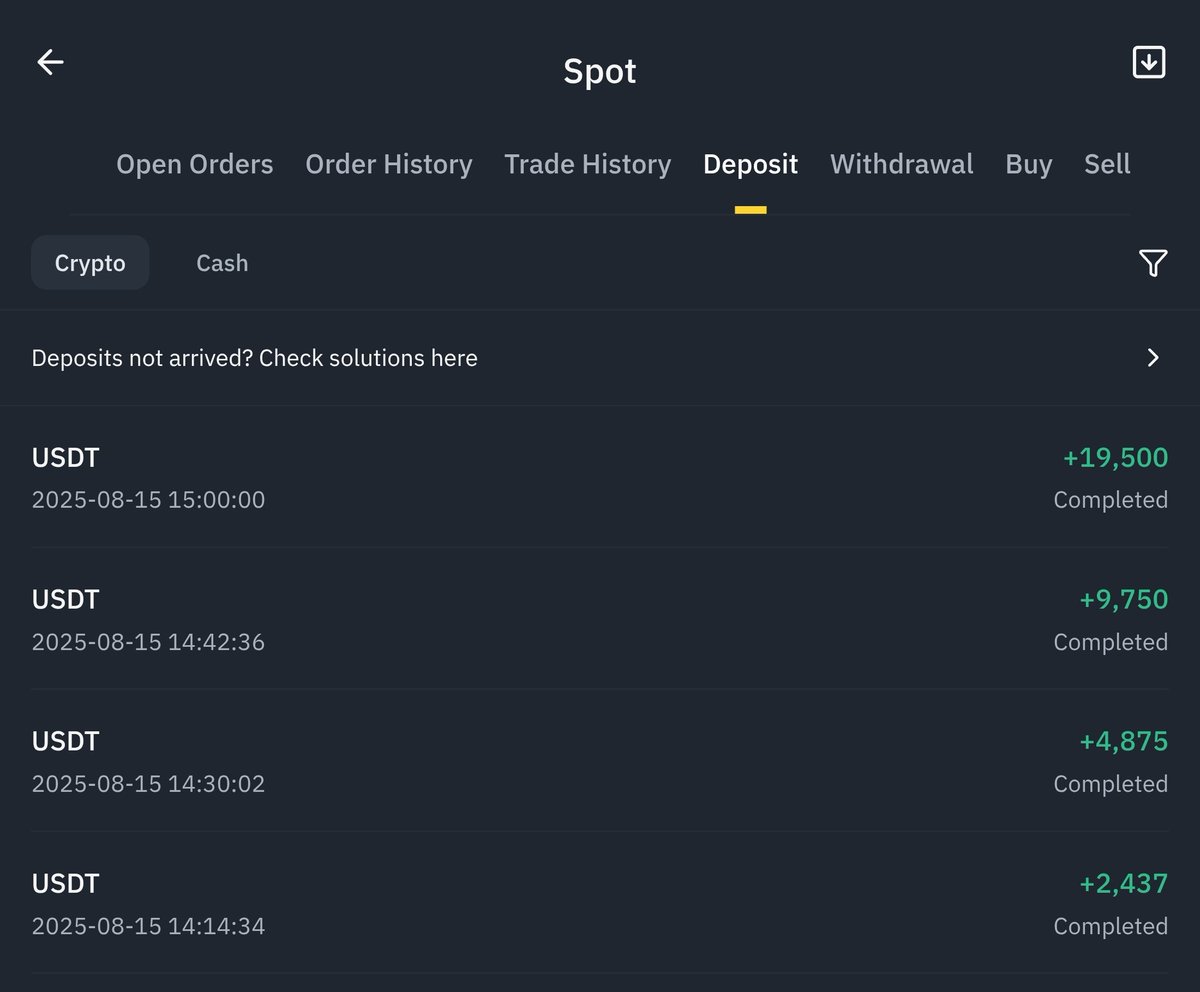Image resolution: width=1200 pixels, height=992 pixels.
Task: Click the Spot page title
Action: pos(600,72)
